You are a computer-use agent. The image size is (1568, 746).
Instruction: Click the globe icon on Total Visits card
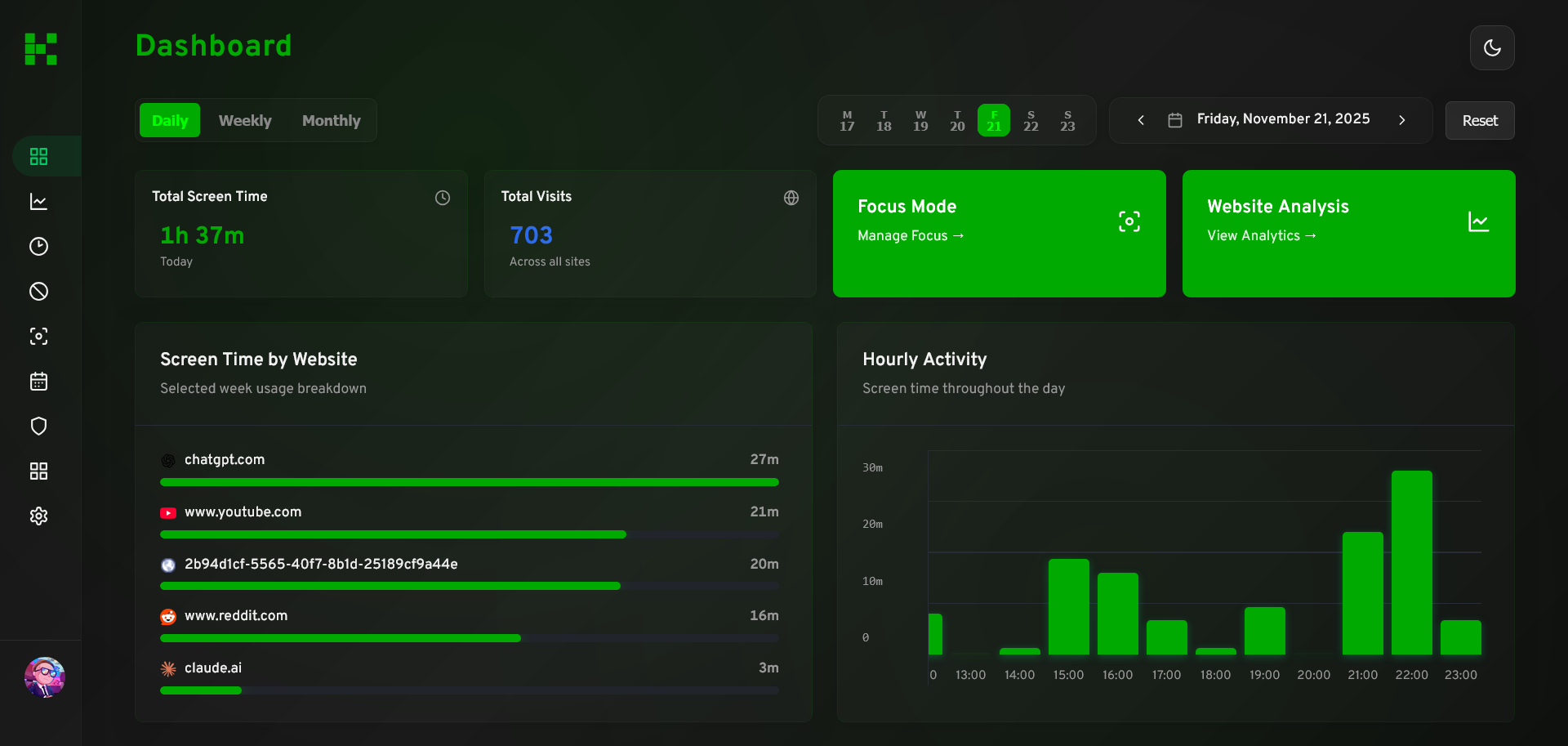tap(791, 197)
